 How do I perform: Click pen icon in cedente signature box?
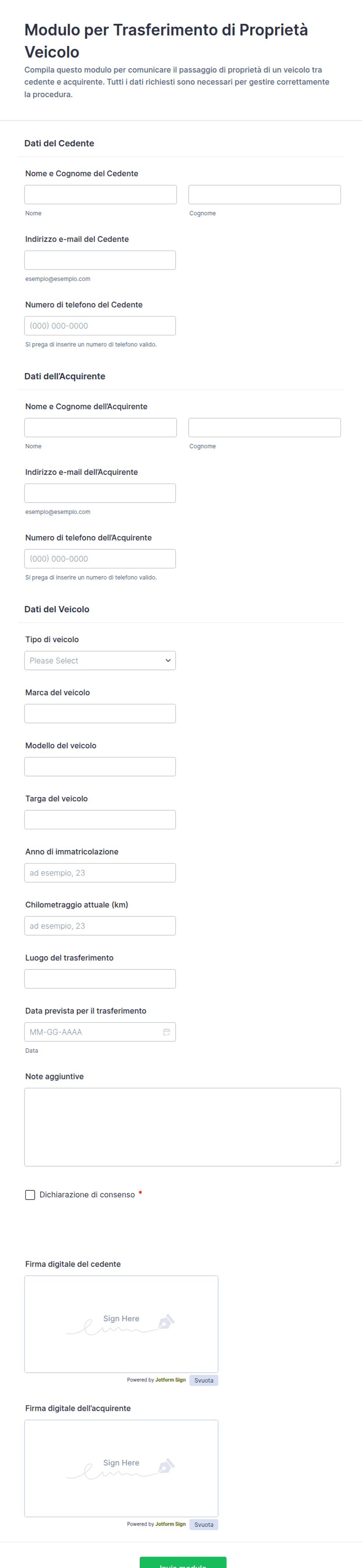[x=166, y=1321]
